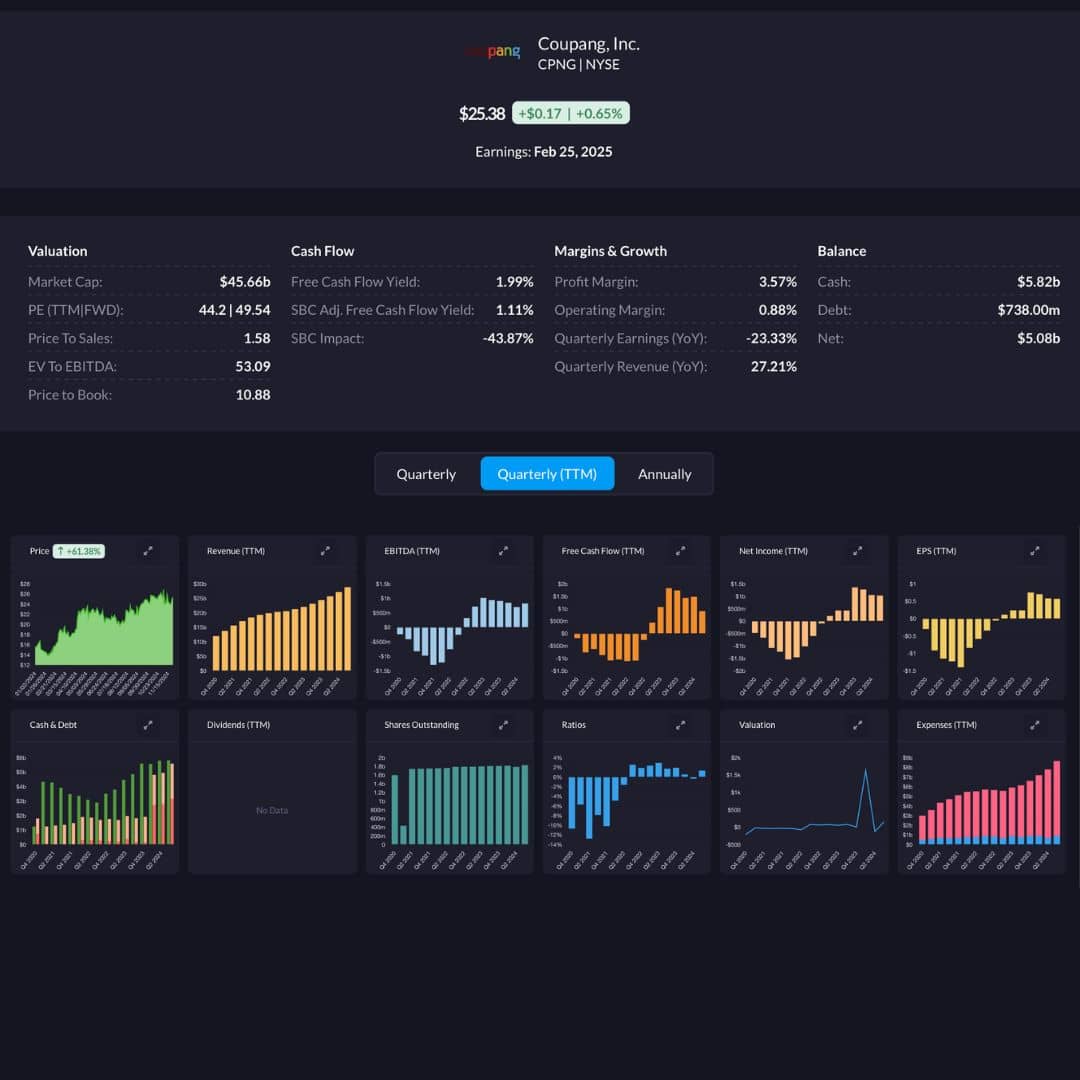This screenshot has width=1080, height=1080.
Task: Click the Debt: label in Balance
Action: click(x=834, y=310)
